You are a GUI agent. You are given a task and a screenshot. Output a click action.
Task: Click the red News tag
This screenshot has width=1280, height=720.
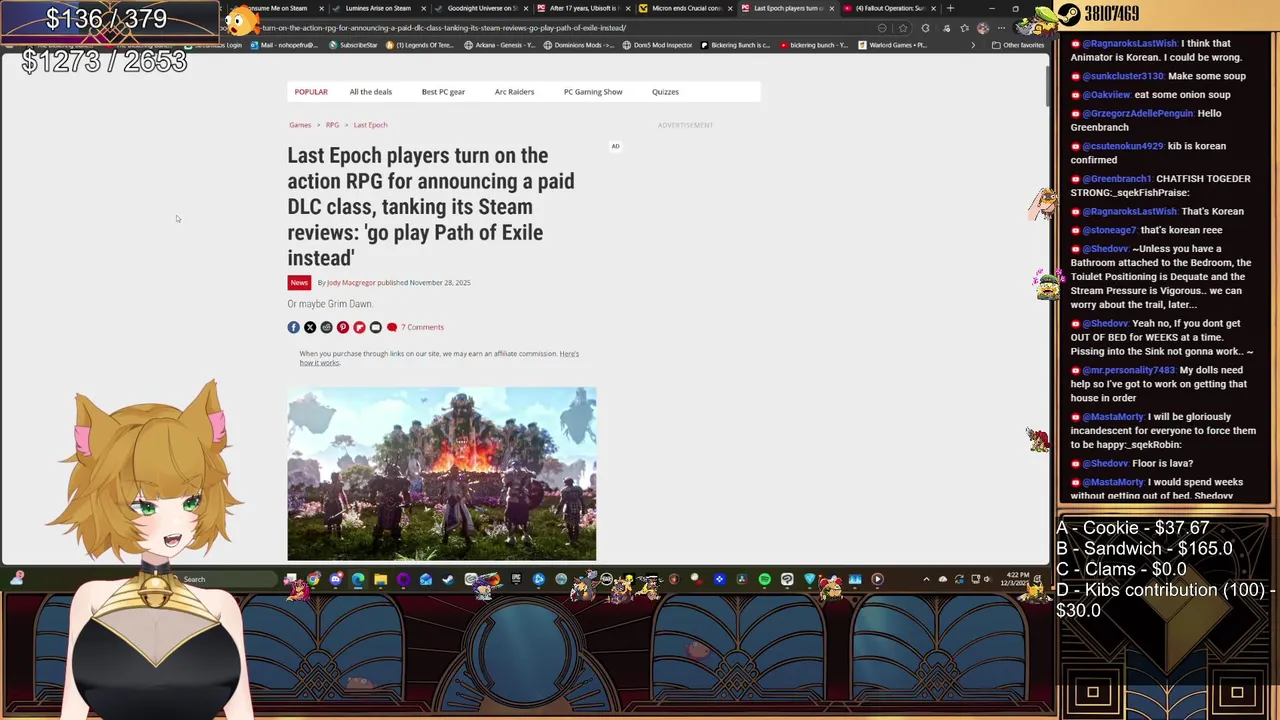coord(299,283)
